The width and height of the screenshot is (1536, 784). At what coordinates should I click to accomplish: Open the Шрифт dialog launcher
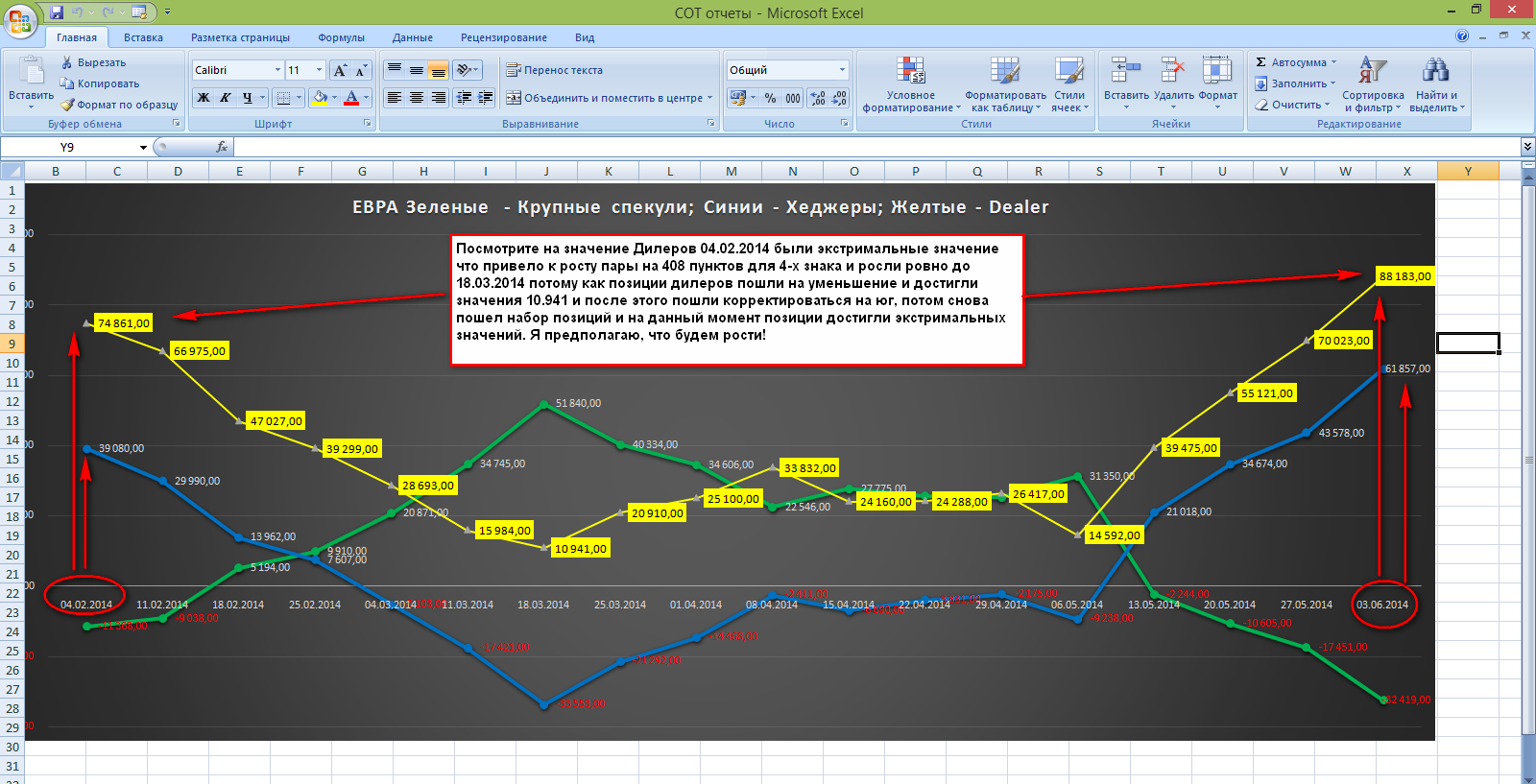coord(368,124)
